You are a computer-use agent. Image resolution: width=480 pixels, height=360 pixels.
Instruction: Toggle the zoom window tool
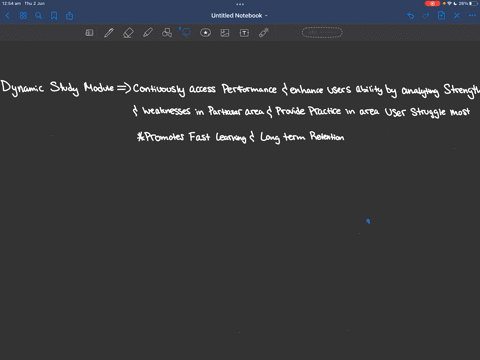pos(89,33)
